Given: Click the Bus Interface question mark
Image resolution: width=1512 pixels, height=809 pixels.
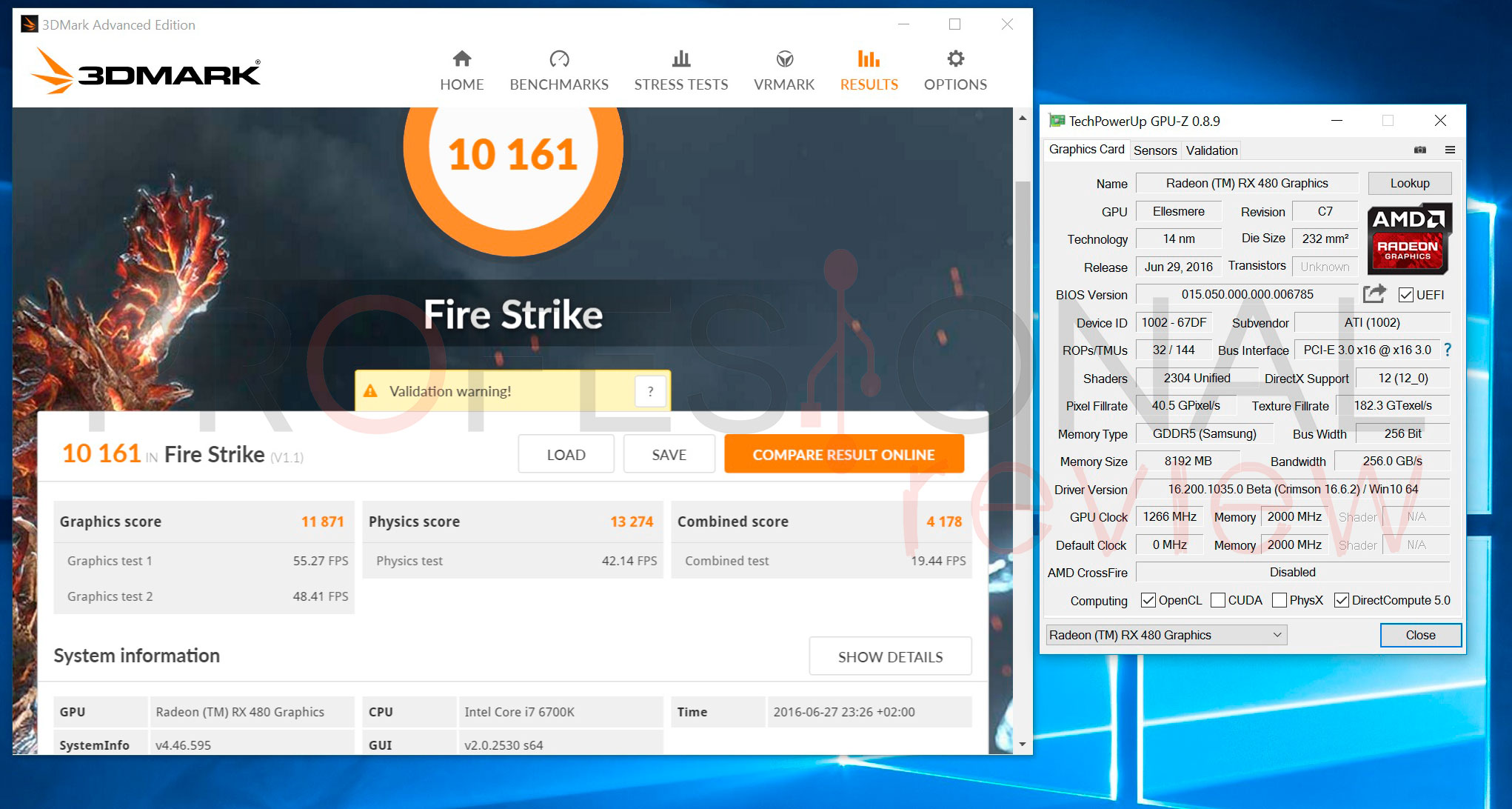Looking at the screenshot, I should point(1448,350).
